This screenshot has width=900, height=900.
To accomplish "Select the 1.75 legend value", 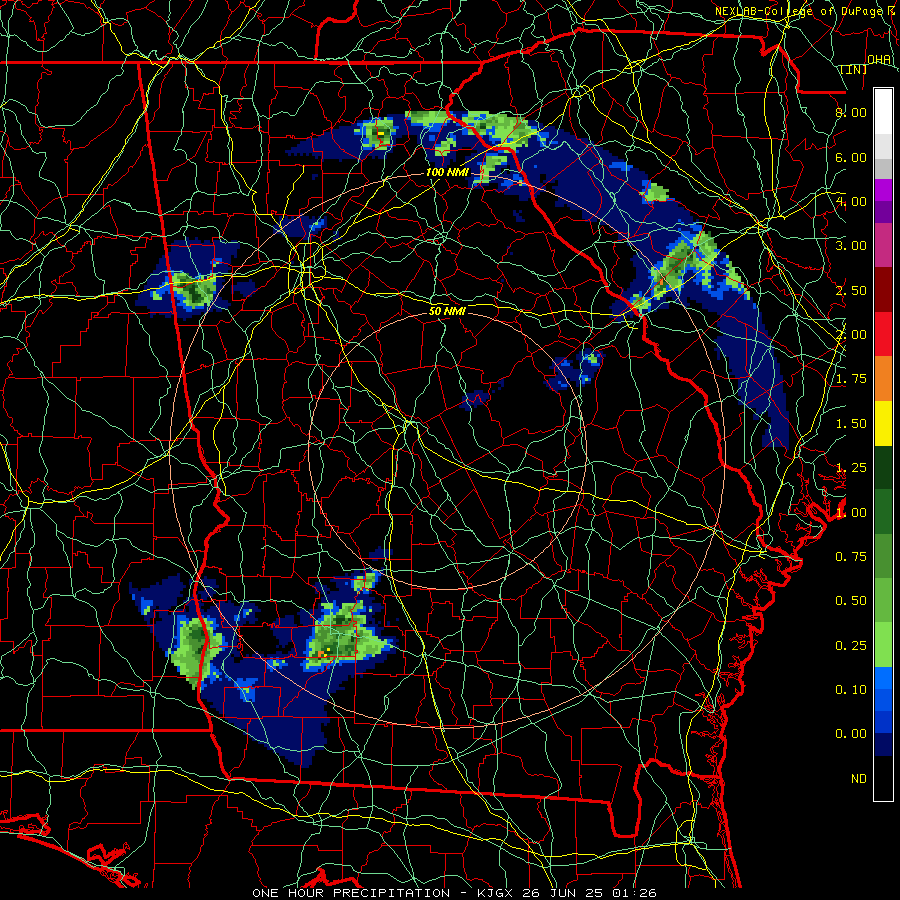I will point(851,379).
